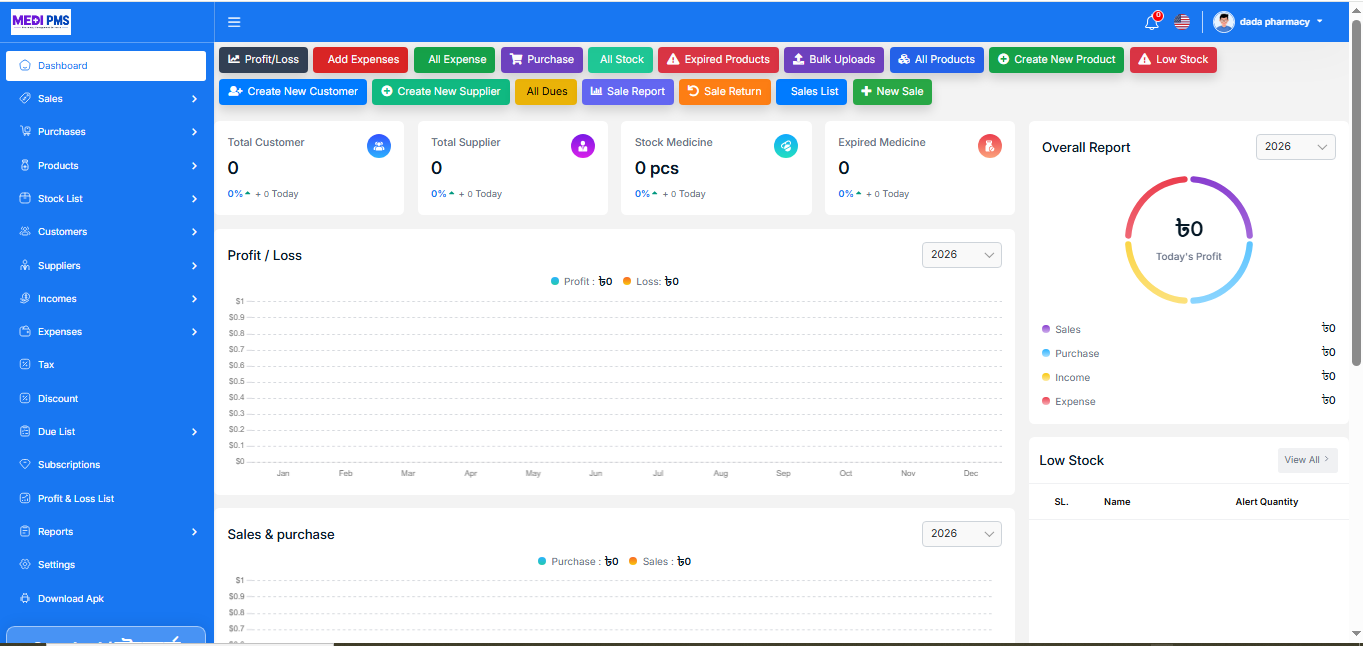Viewport: 1363px width, 646px height.
Task: Open the Sales & purchase year dropdown
Action: tap(961, 534)
